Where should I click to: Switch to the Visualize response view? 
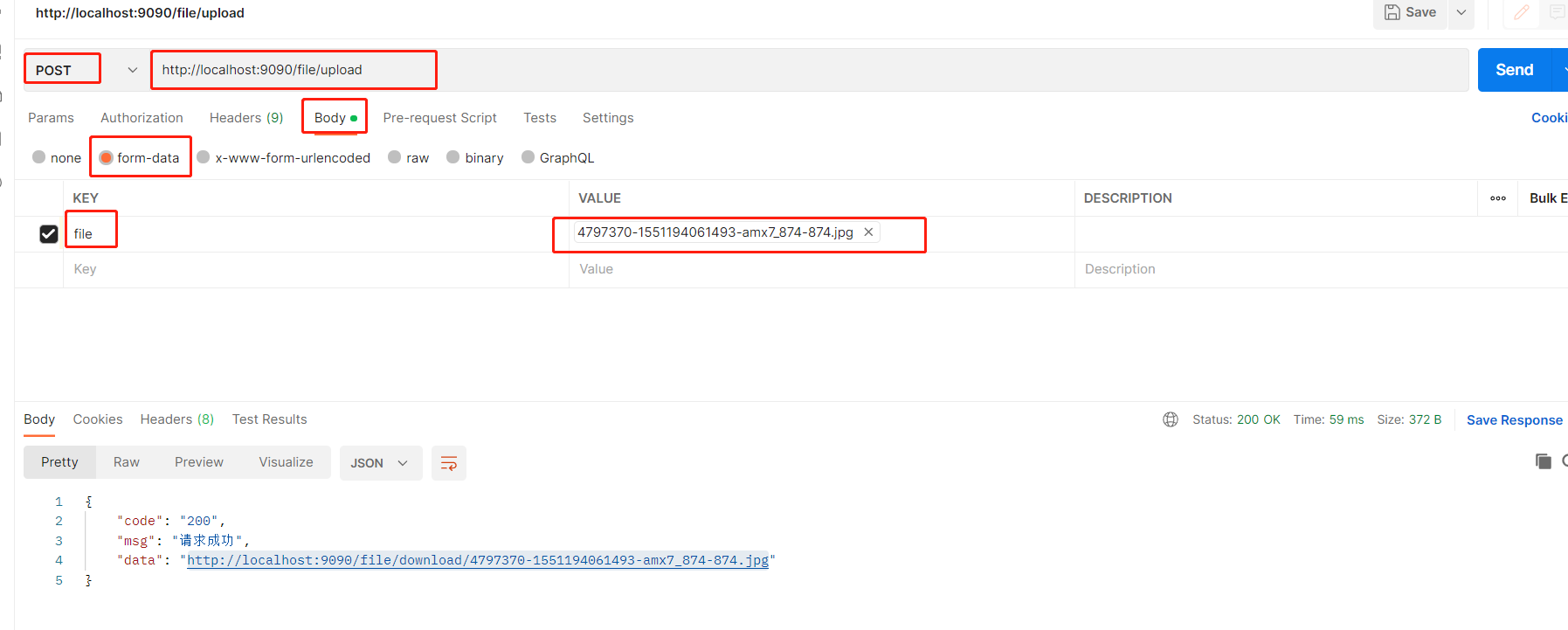pyautogui.click(x=286, y=462)
